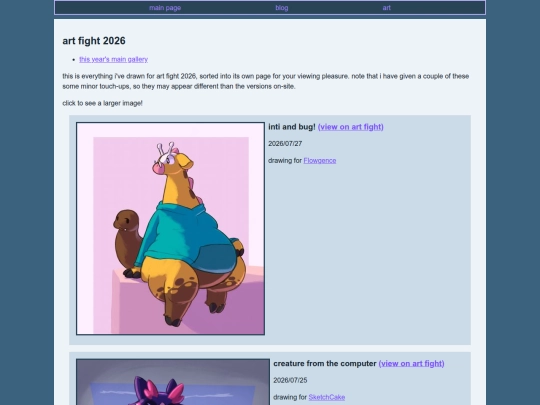The image size is (540, 405).
Task: Visit SketchCake's profile link
Action: click(x=326, y=397)
